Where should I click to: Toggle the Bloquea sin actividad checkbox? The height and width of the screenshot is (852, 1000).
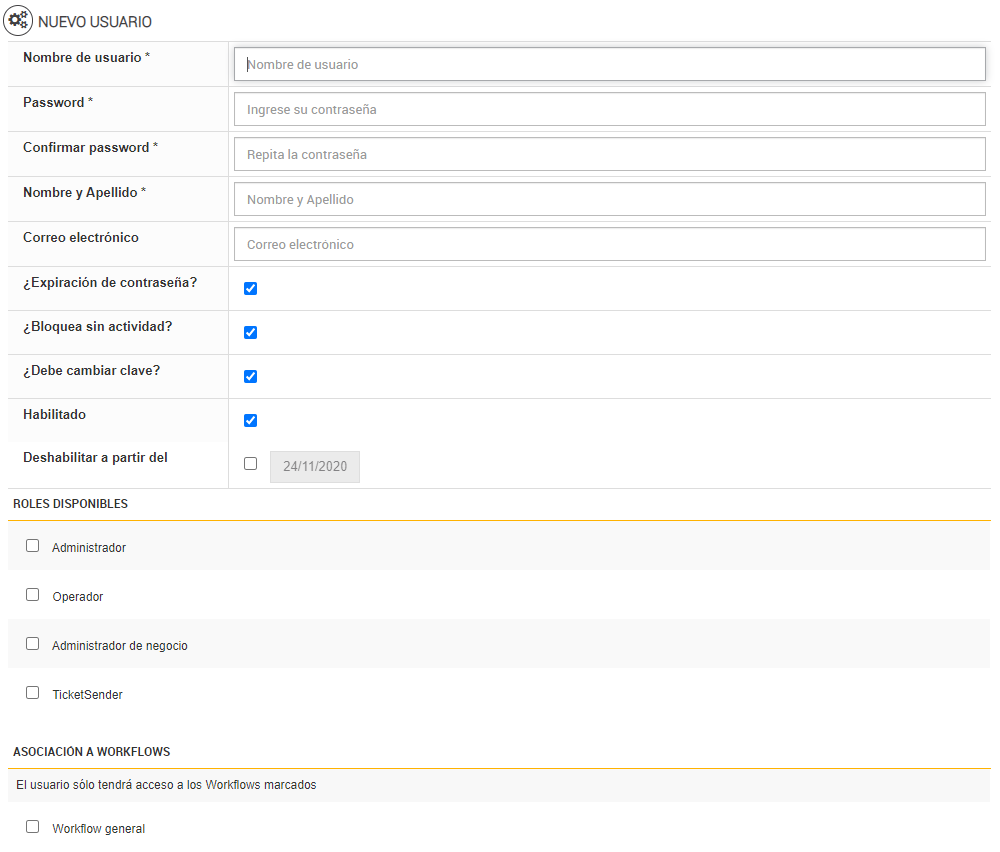(250, 332)
